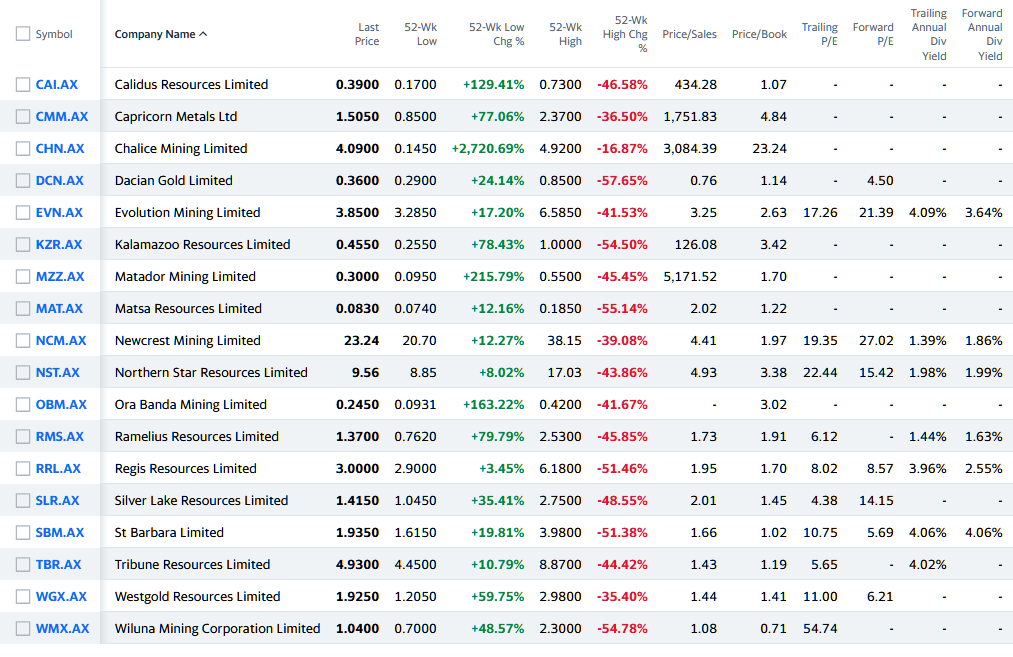The width and height of the screenshot is (1013, 657).
Task: Open CHN.AX quote page link
Action: click(60, 149)
